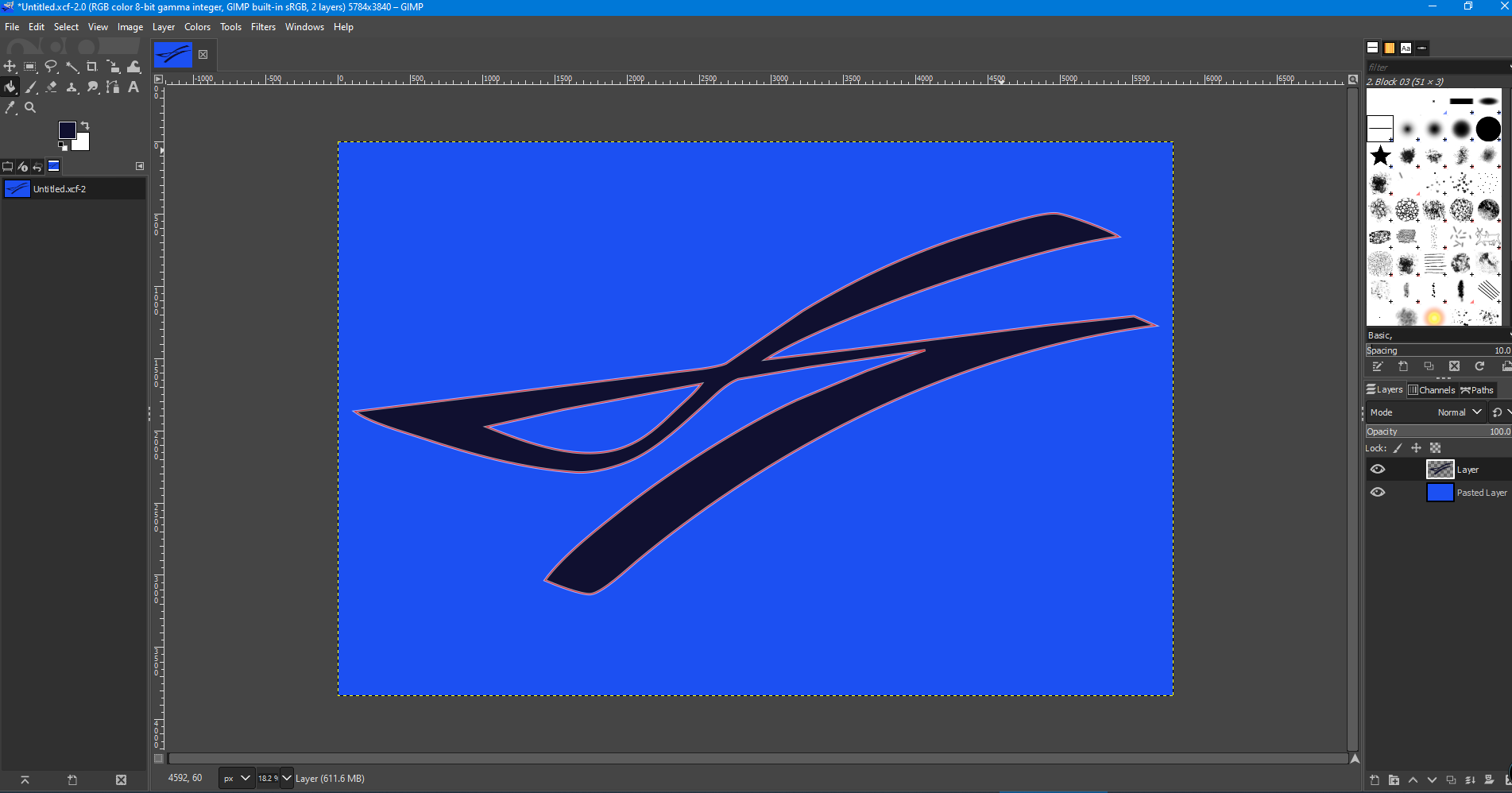Select the Fuzzy Select magic wand tool

tap(72, 67)
